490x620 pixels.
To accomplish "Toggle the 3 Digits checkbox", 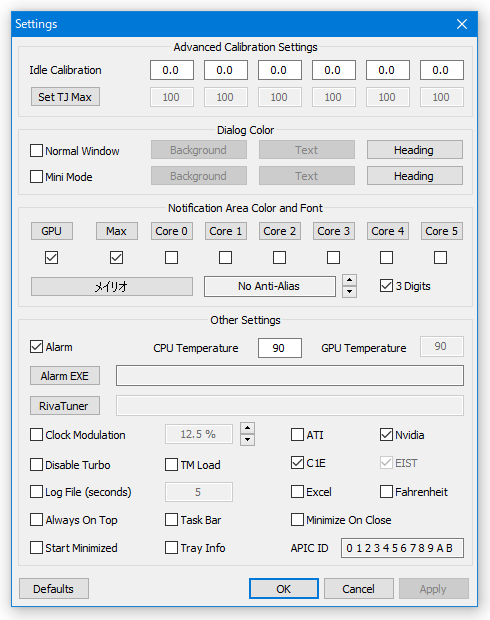I will point(386,285).
